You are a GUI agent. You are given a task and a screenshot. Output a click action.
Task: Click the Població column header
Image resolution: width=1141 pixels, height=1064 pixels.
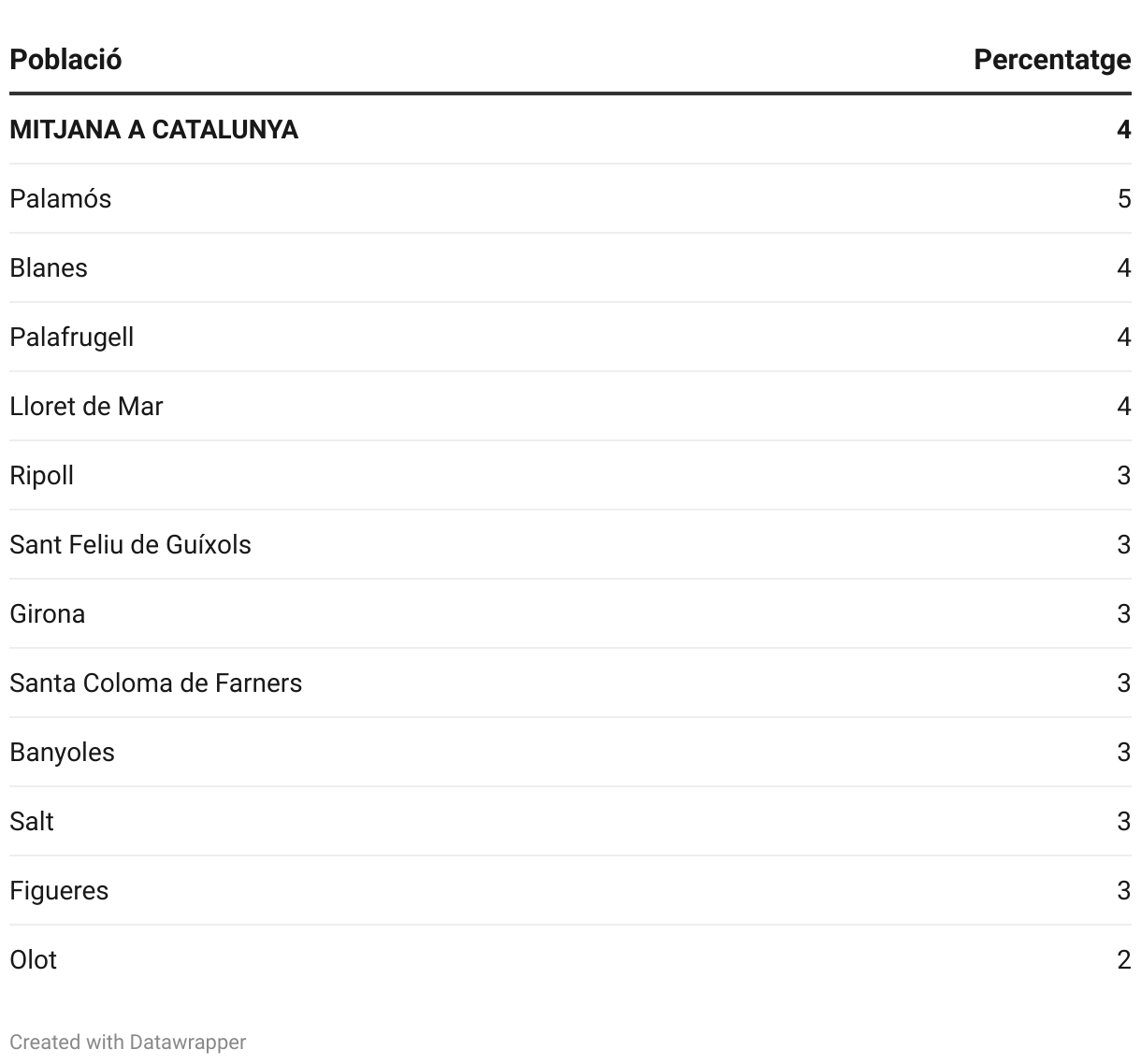[x=65, y=60]
